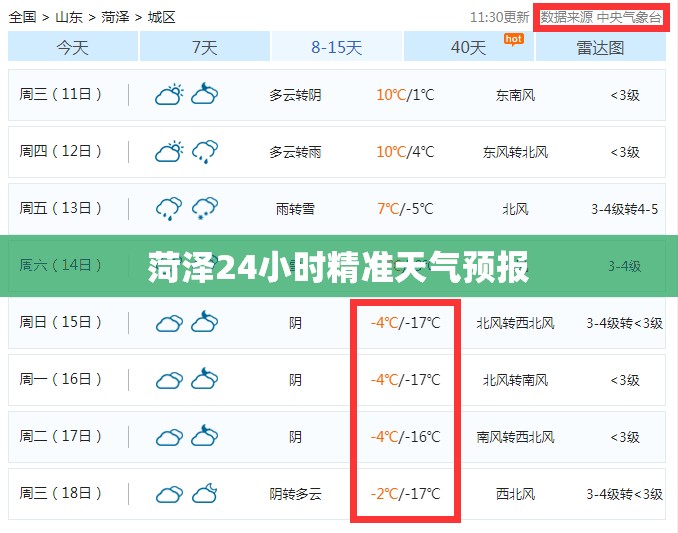Click the 多云转雨 weather description

295,152
